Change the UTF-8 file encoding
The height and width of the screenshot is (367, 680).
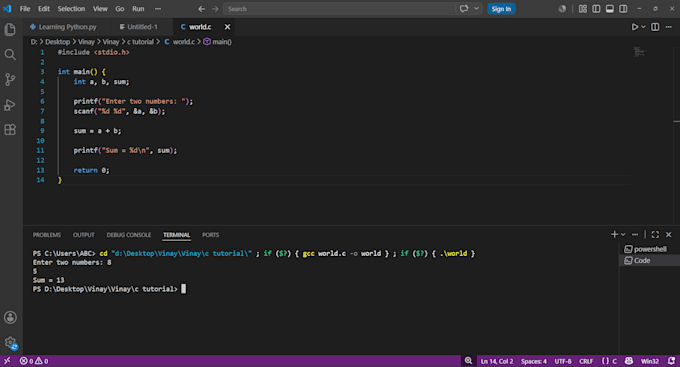[x=563, y=361]
